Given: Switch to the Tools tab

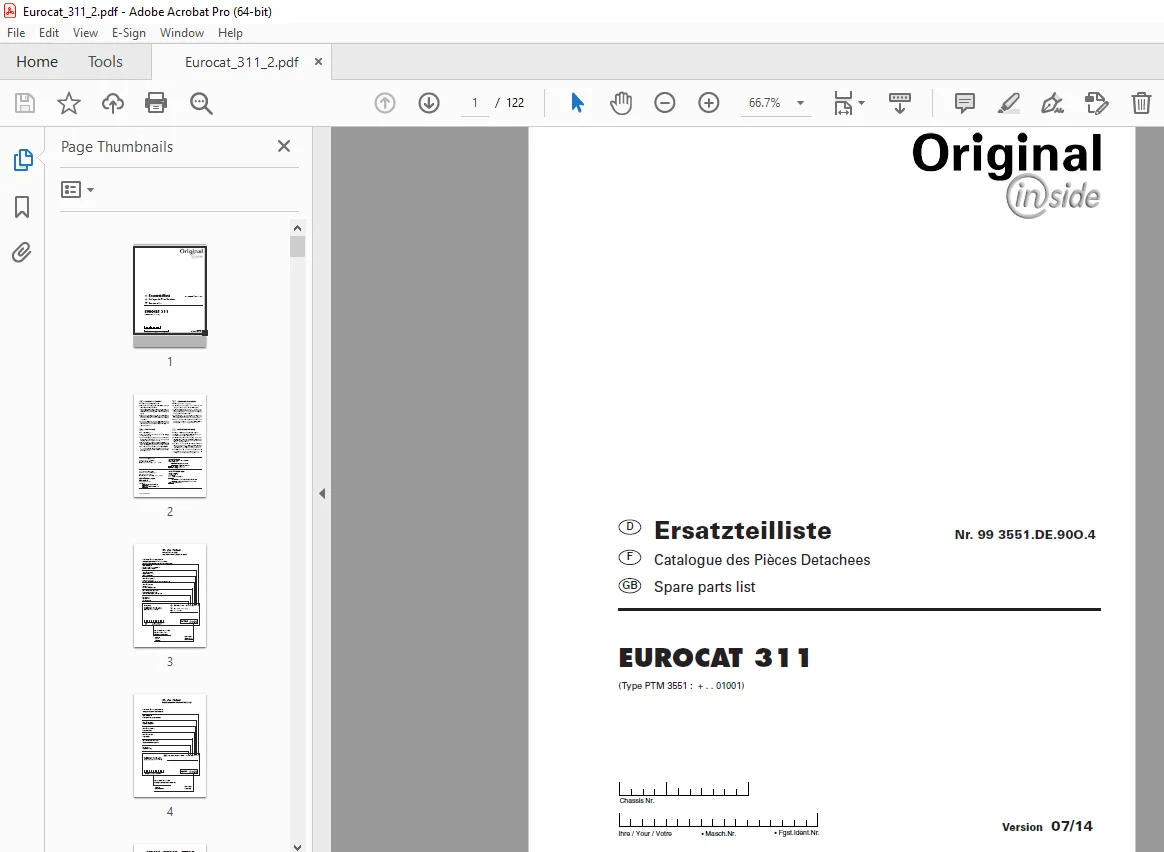Looking at the screenshot, I should [105, 62].
